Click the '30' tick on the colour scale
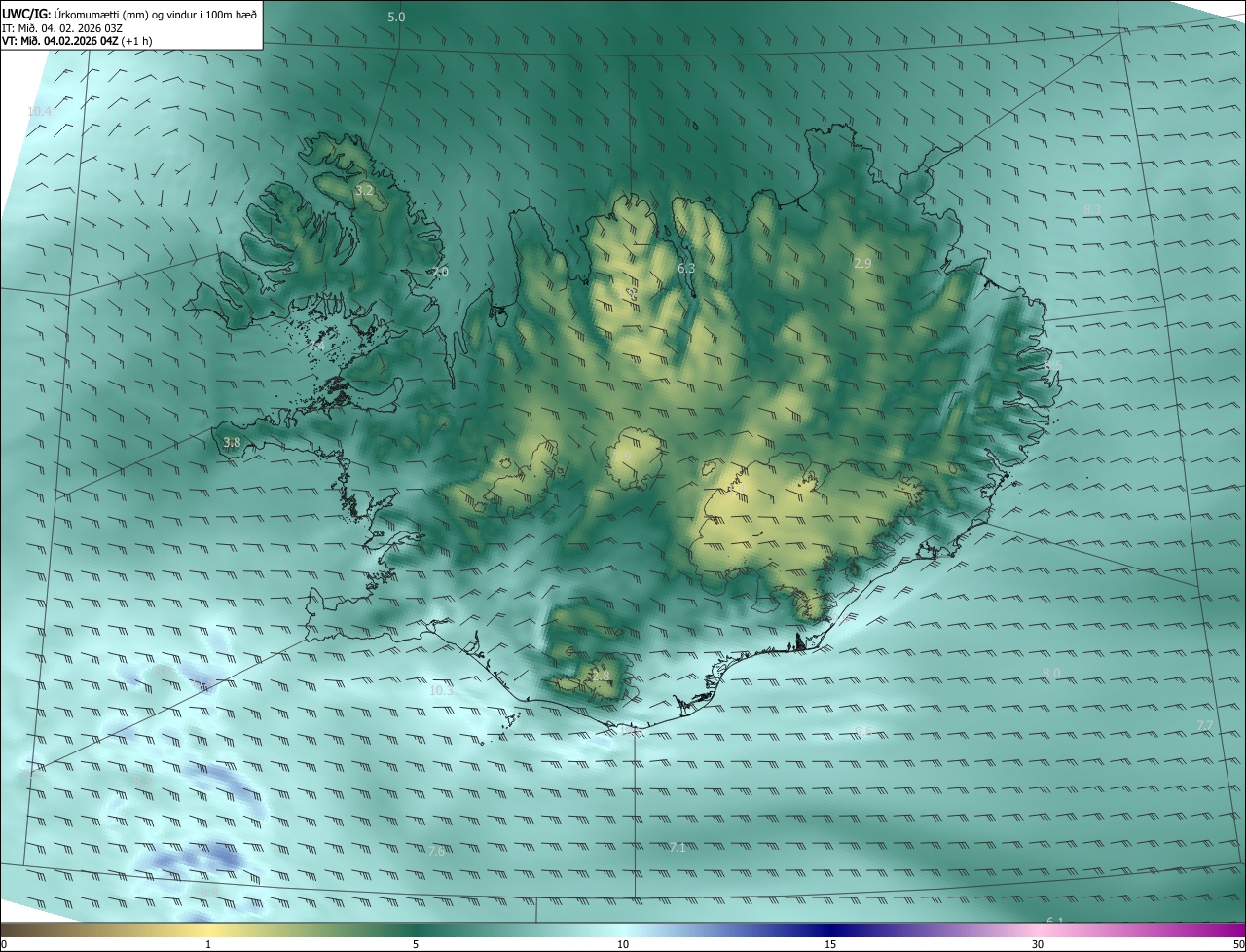The image size is (1246, 952). (x=1038, y=944)
